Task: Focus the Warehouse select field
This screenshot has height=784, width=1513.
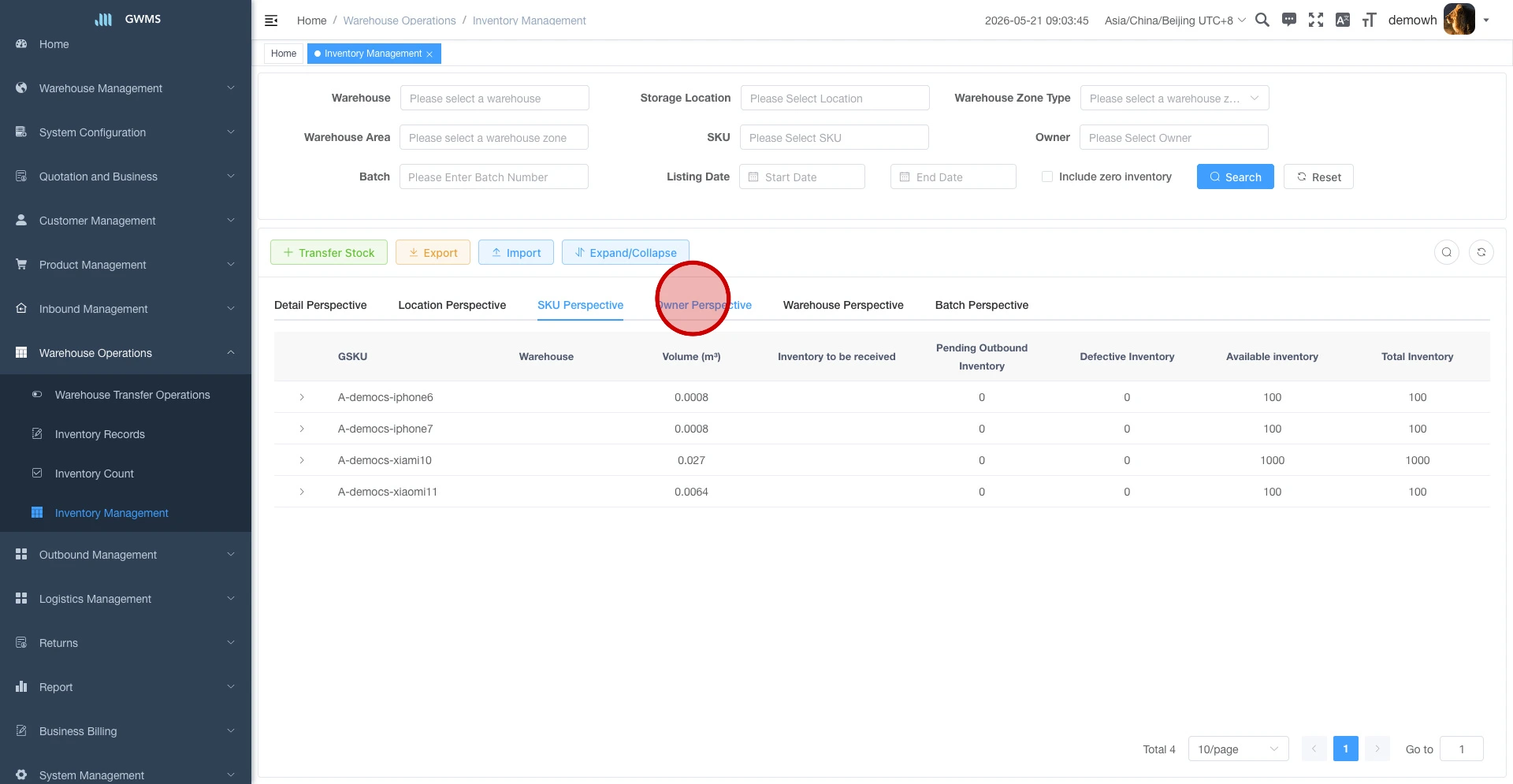Action: (494, 98)
